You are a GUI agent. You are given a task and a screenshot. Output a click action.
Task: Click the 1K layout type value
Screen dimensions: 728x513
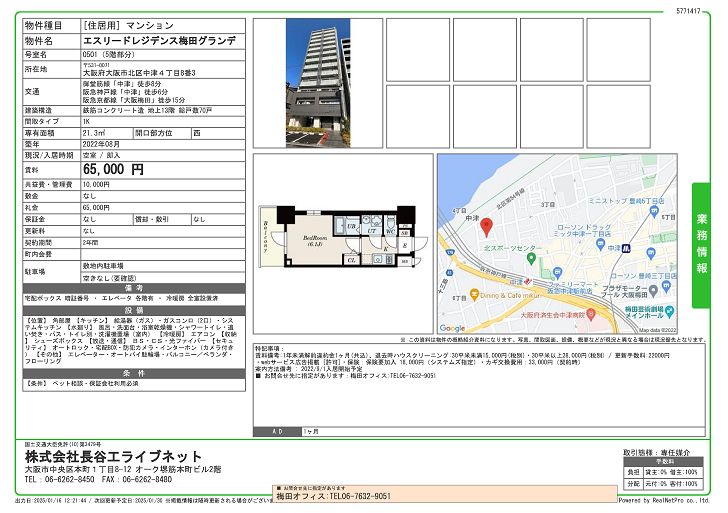(x=86, y=122)
